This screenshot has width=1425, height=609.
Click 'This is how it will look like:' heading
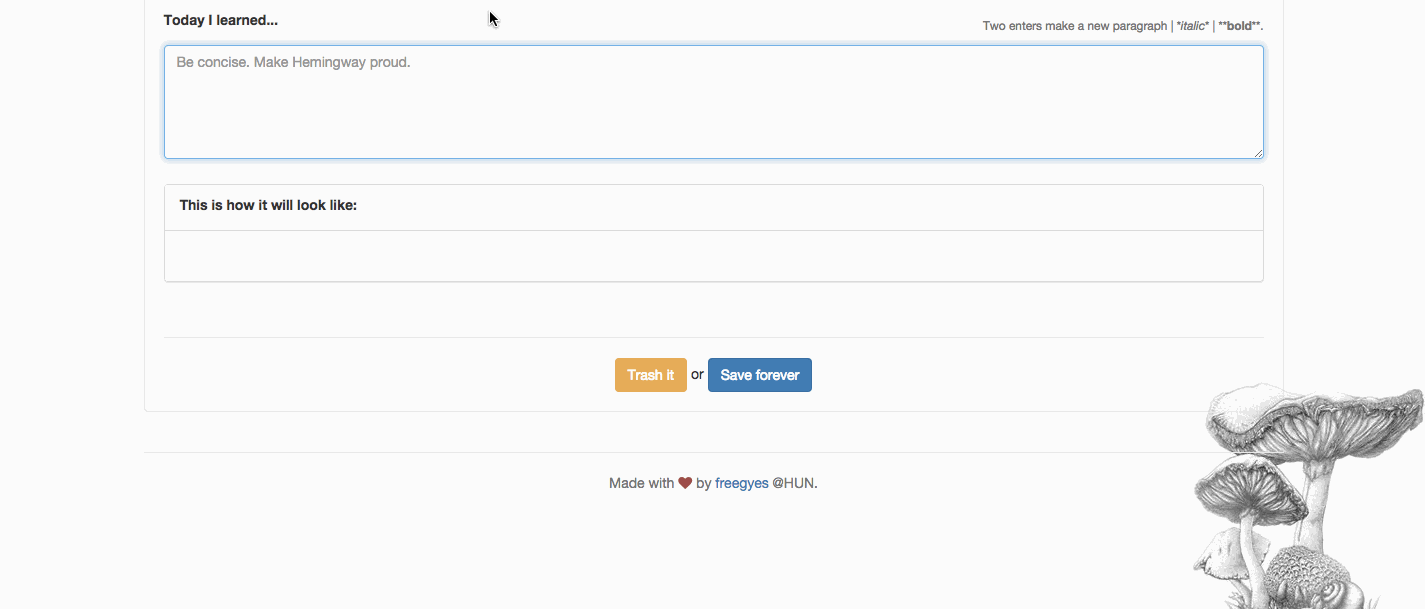coord(268,205)
